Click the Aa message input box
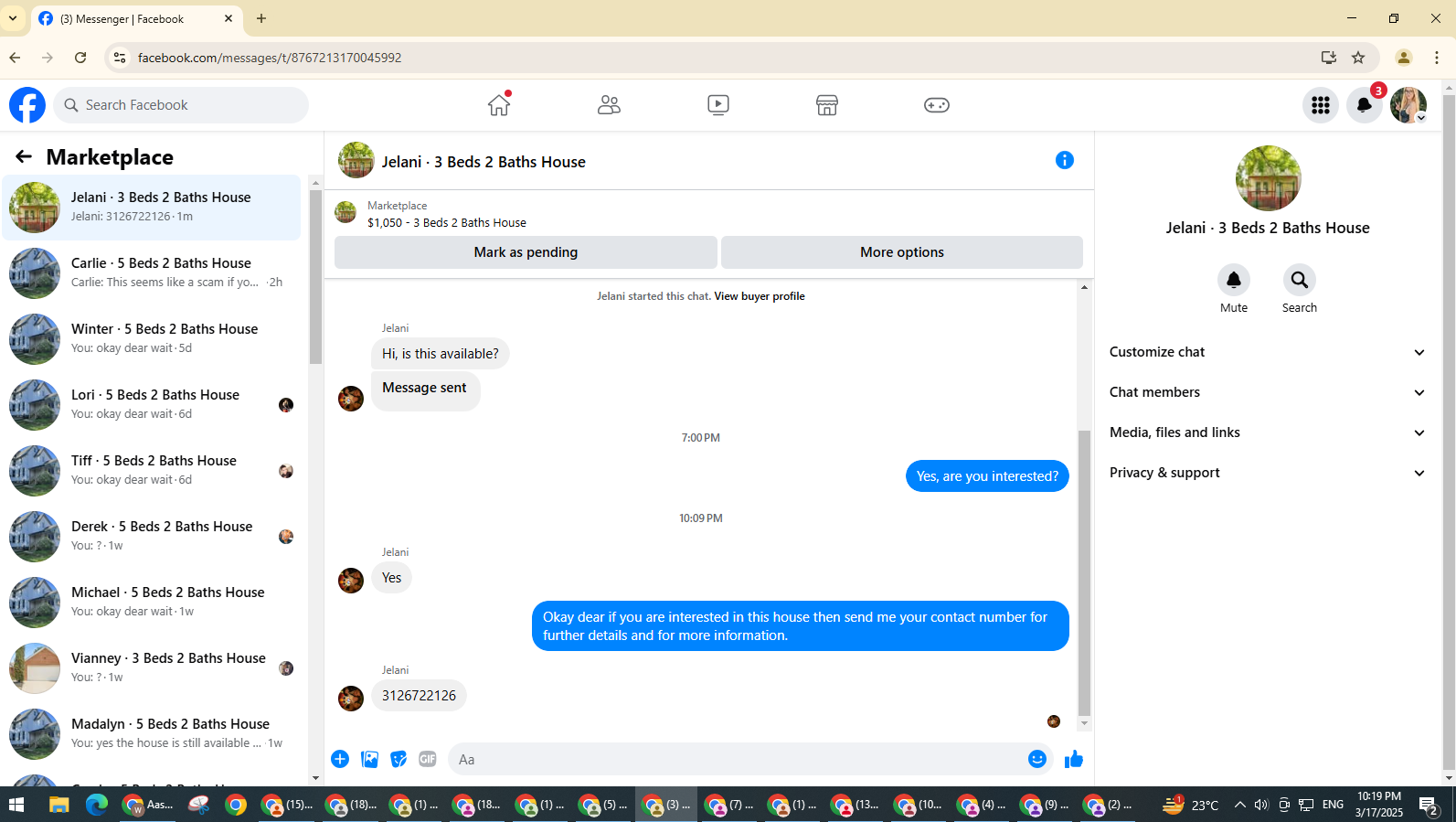Image resolution: width=1456 pixels, height=822 pixels. (736, 759)
